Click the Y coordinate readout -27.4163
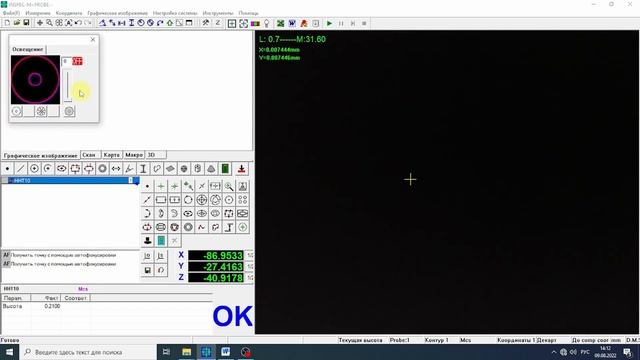This screenshot has height=360, width=640. (216, 267)
